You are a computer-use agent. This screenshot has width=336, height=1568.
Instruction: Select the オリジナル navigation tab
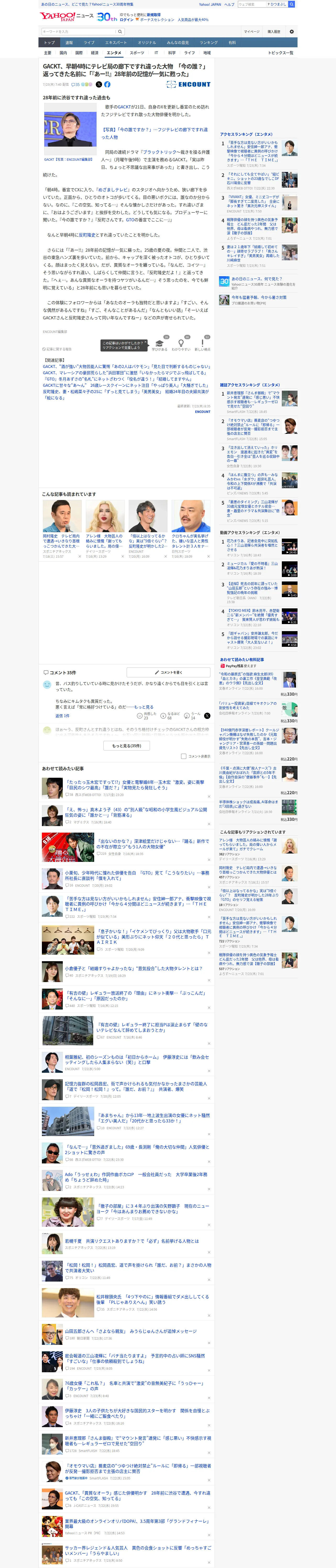[x=147, y=43]
